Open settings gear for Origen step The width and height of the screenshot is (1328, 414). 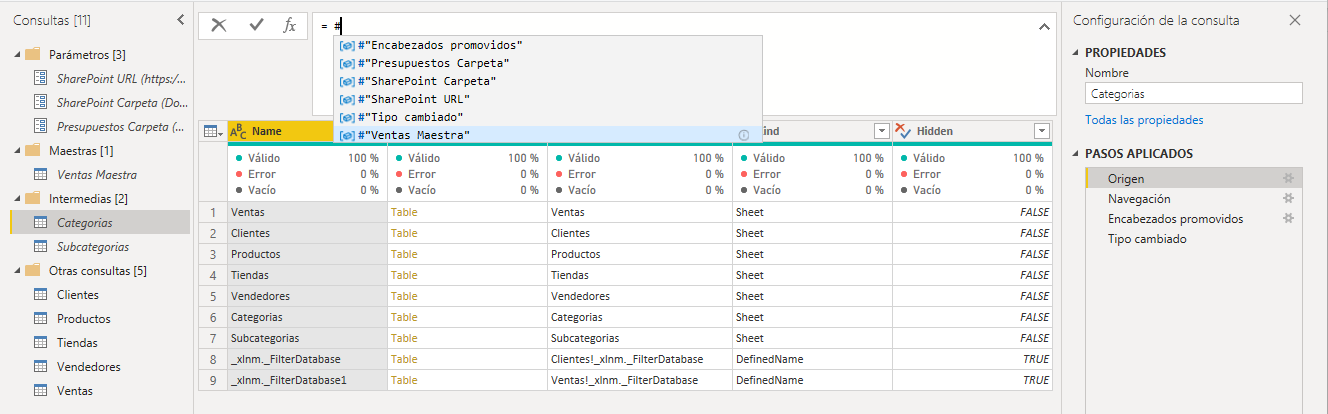click(1288, 179)
